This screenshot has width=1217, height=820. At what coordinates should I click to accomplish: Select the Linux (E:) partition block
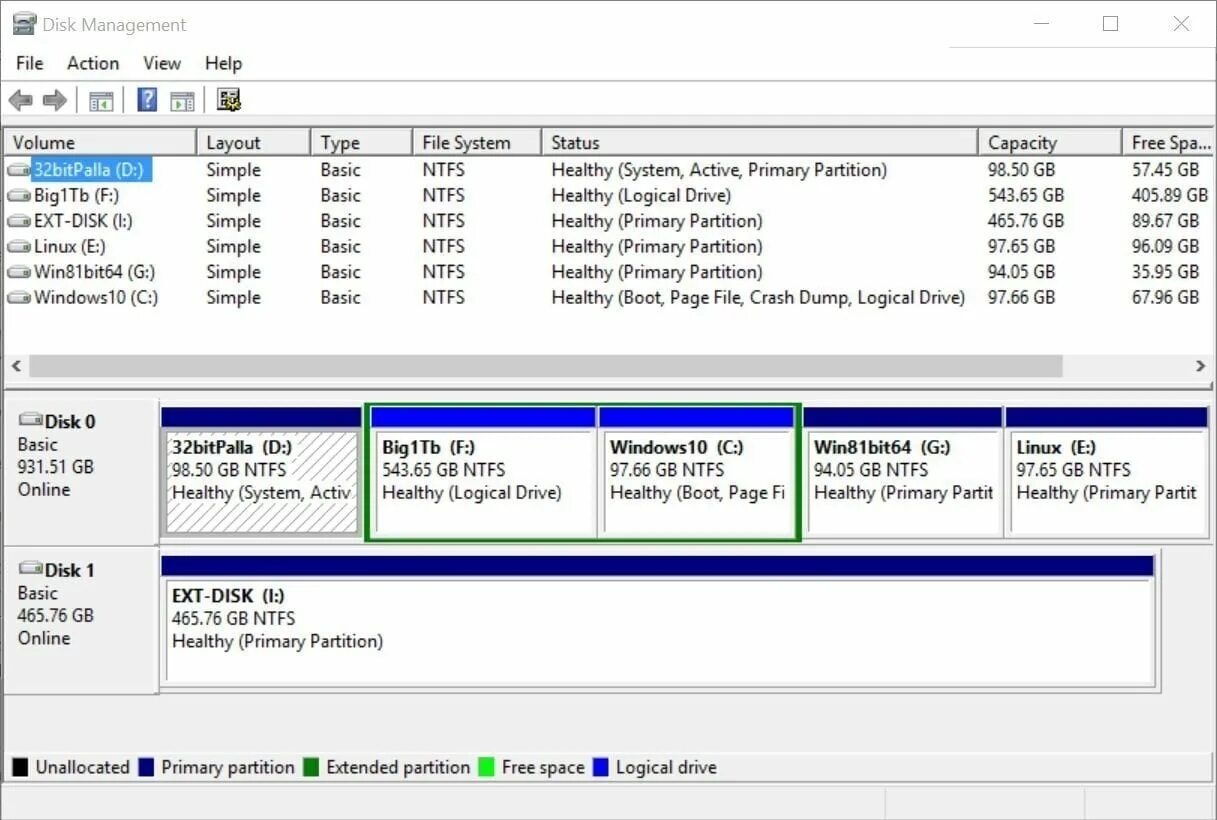(1107, 471)
